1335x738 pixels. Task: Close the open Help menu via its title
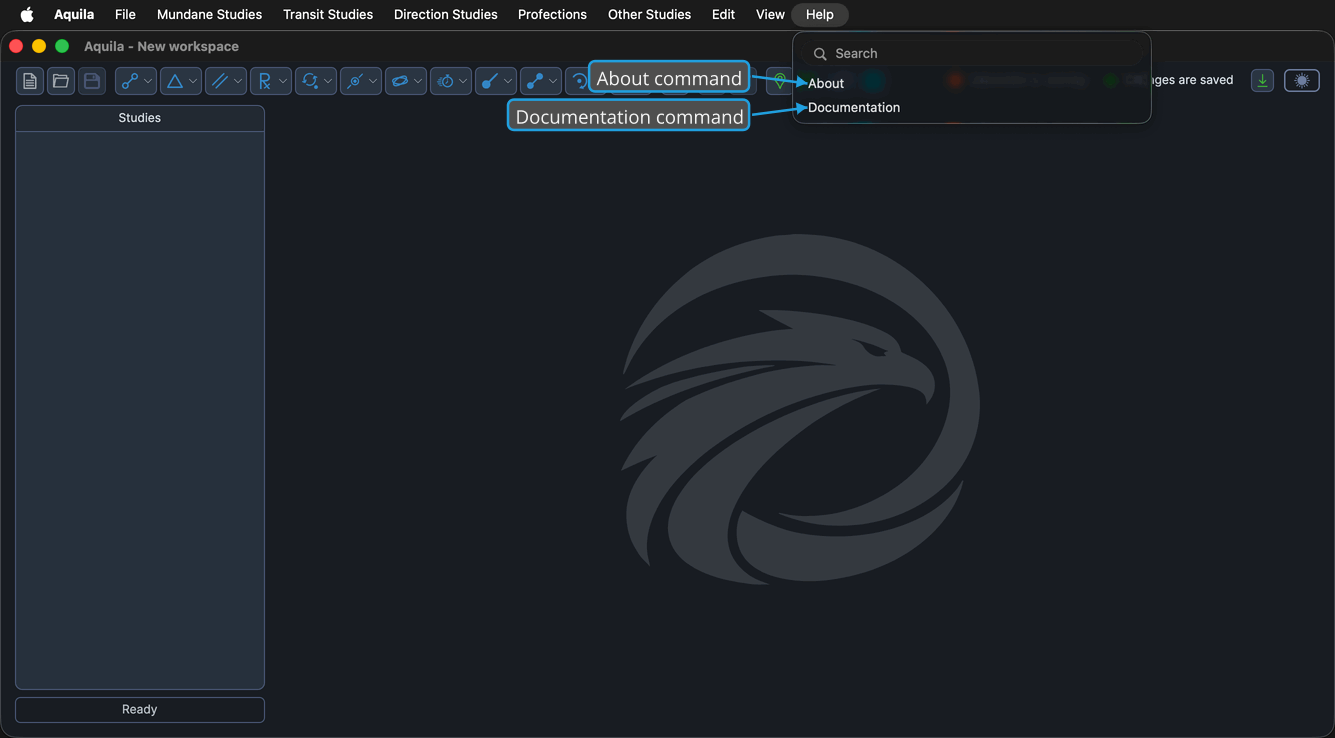(819, 14)
